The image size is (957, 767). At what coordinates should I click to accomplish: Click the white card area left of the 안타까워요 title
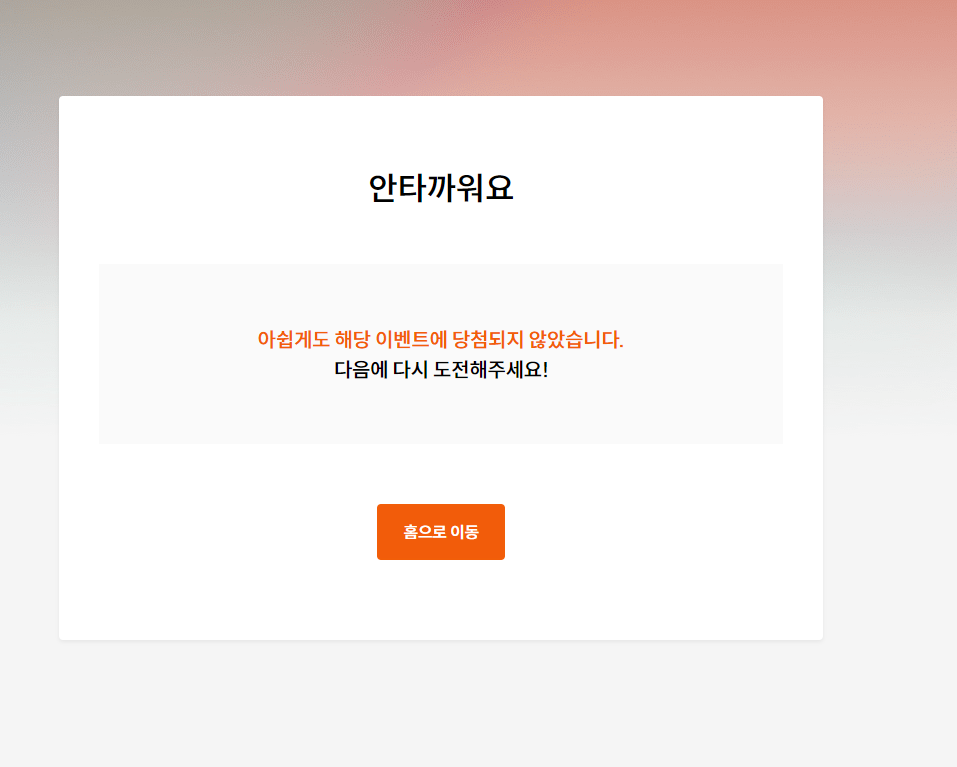coord(214,188)
